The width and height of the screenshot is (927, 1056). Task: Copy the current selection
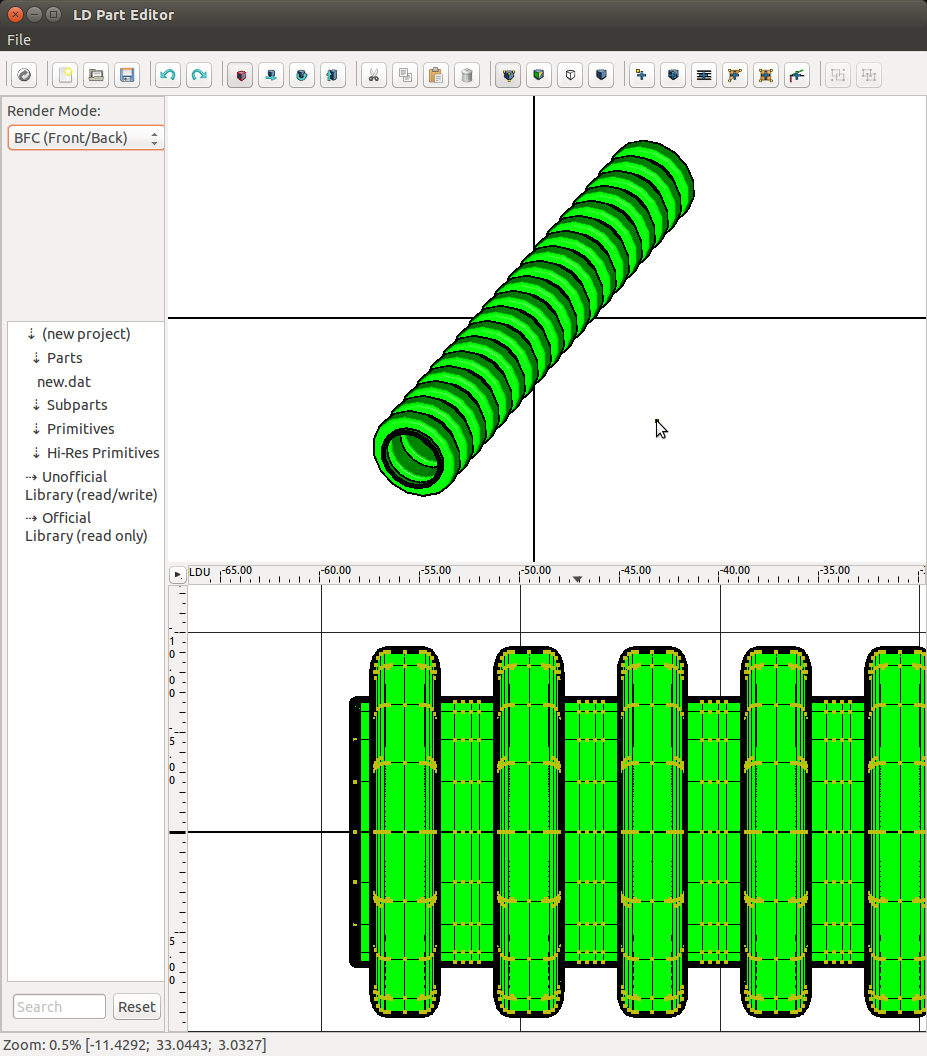404,74
